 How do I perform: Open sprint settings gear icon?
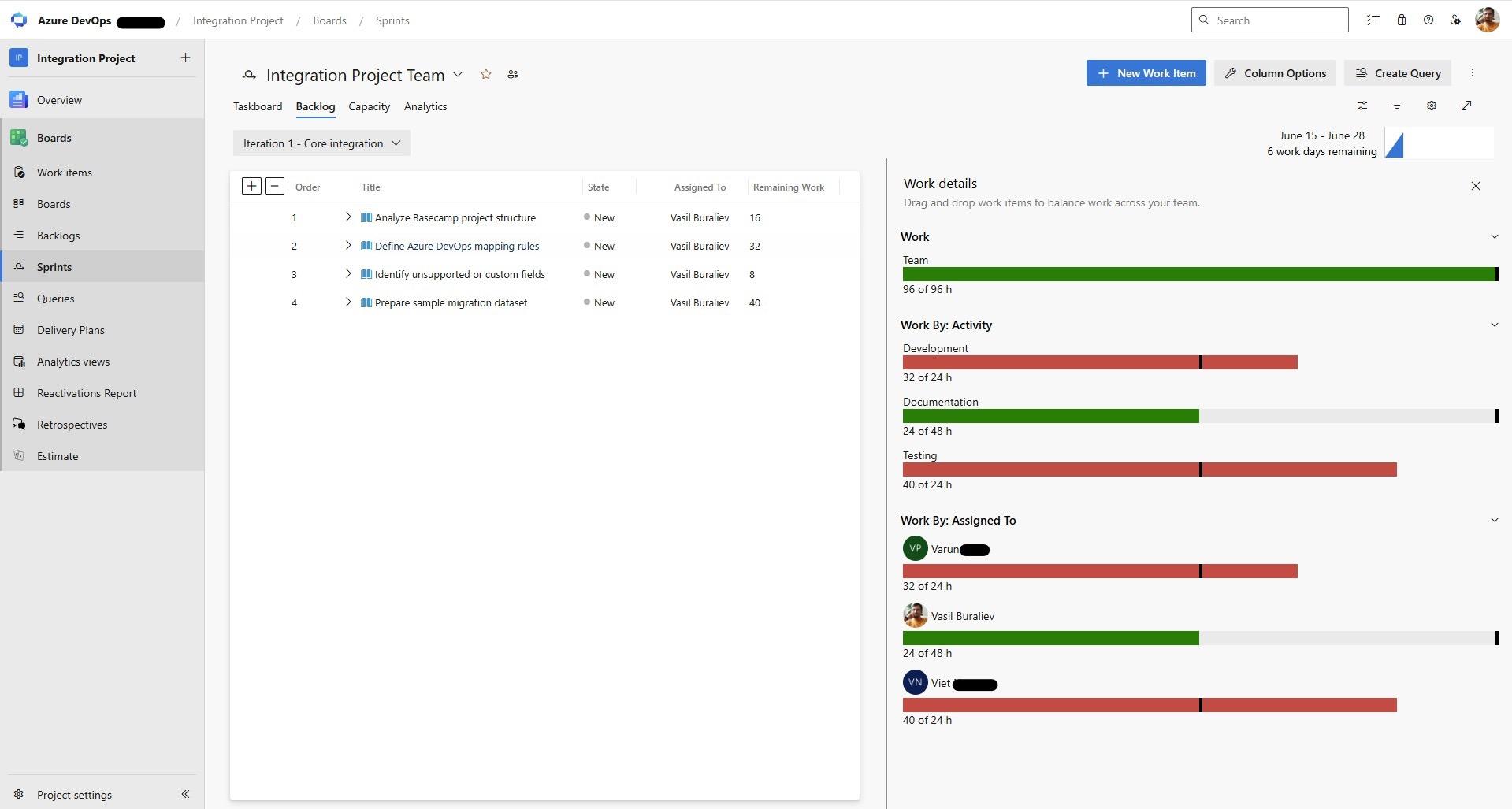(x=1432, y=106)
